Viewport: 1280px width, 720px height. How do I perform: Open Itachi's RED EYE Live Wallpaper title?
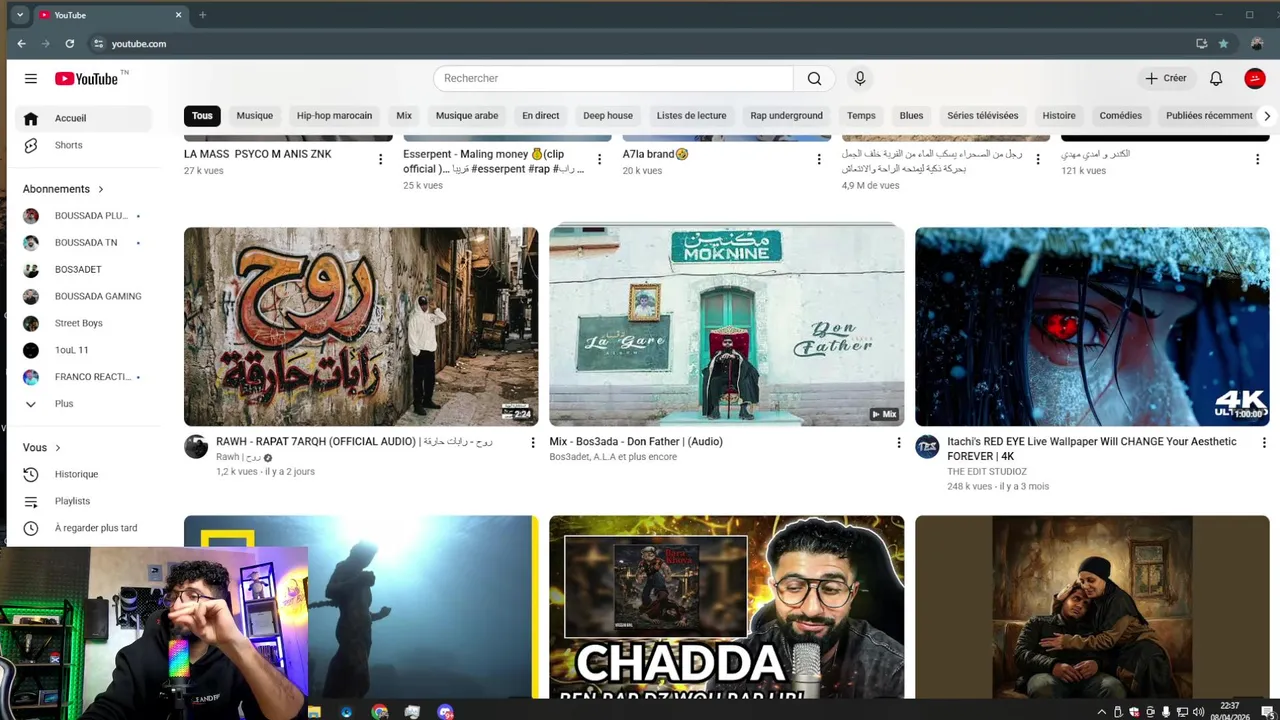tap(1092, 449)
